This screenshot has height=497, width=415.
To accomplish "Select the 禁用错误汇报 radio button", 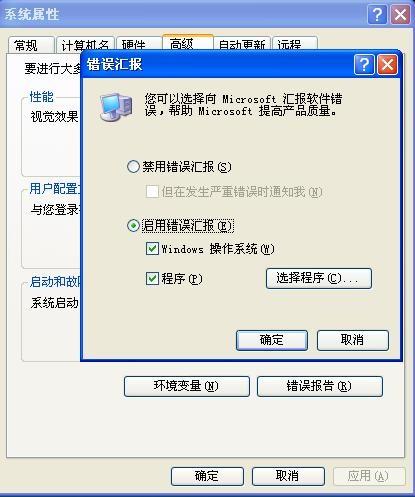I will [x=133, y=166].
